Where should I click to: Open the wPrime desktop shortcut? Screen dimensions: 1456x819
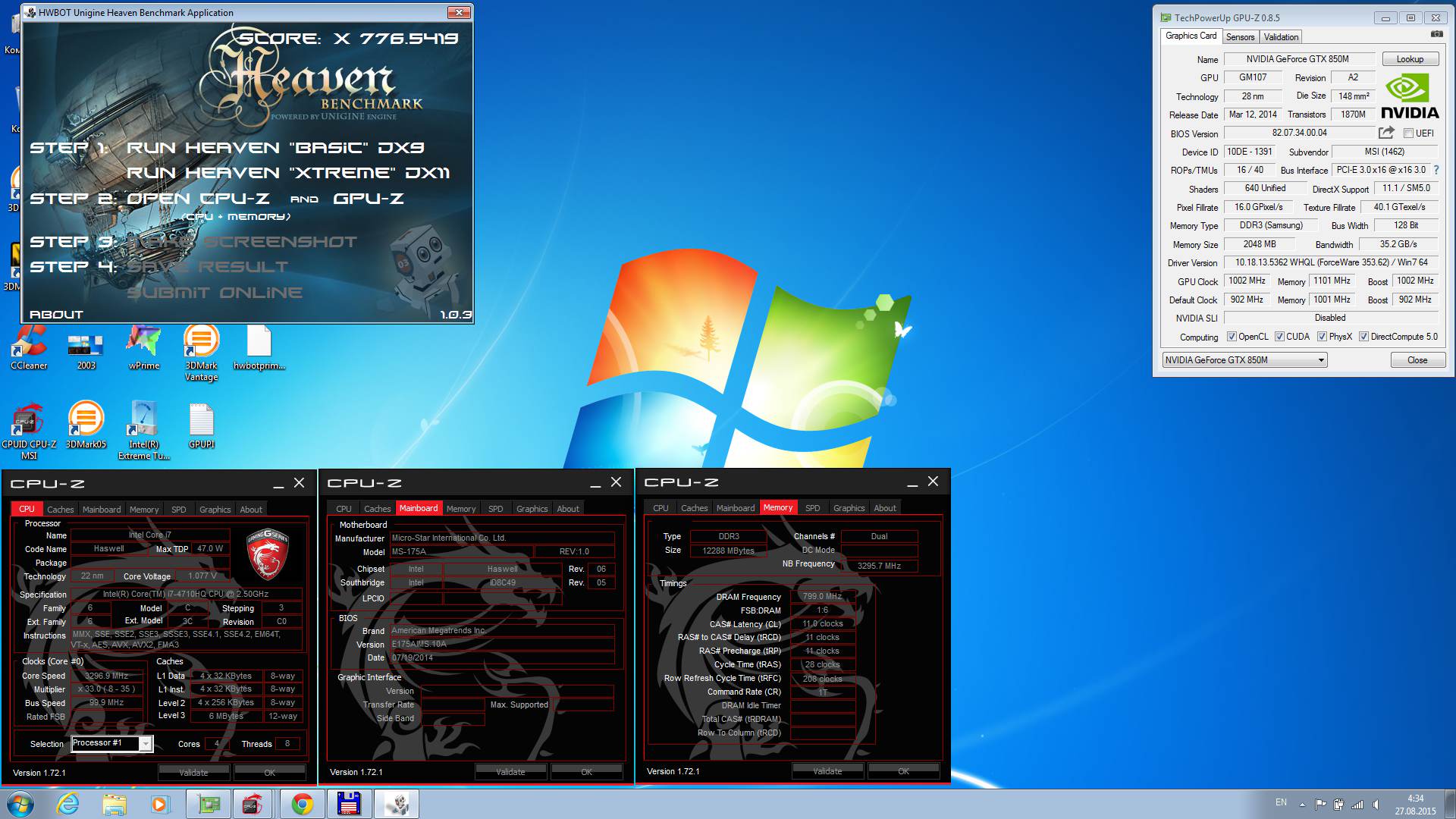[144, 348]
